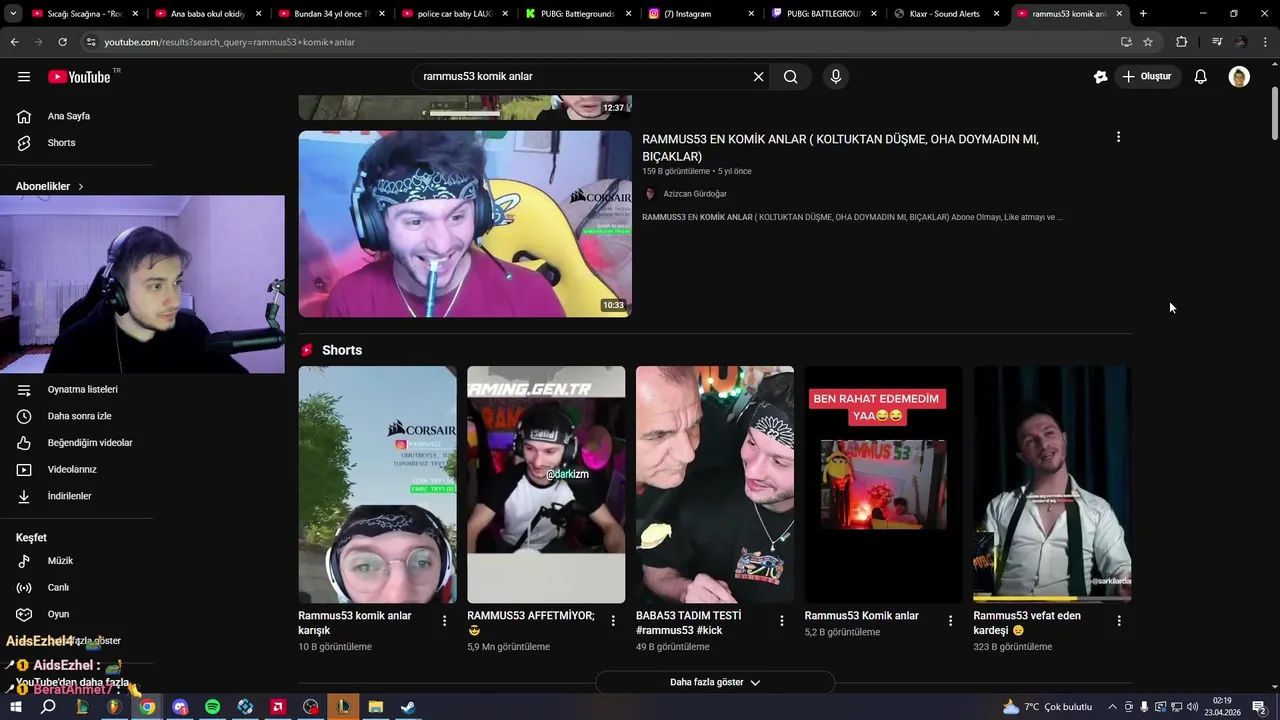Open options for 5,2 B görüntüleme short
The image size is (1280, 720).
(950, 621)
